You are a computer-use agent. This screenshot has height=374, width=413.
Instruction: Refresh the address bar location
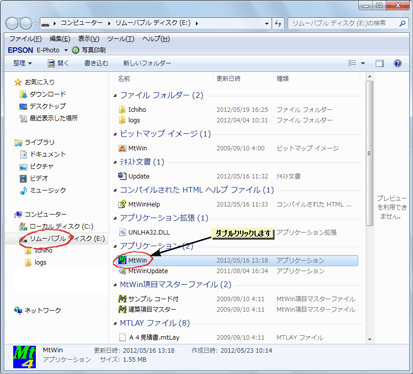(x=278, y=23)
